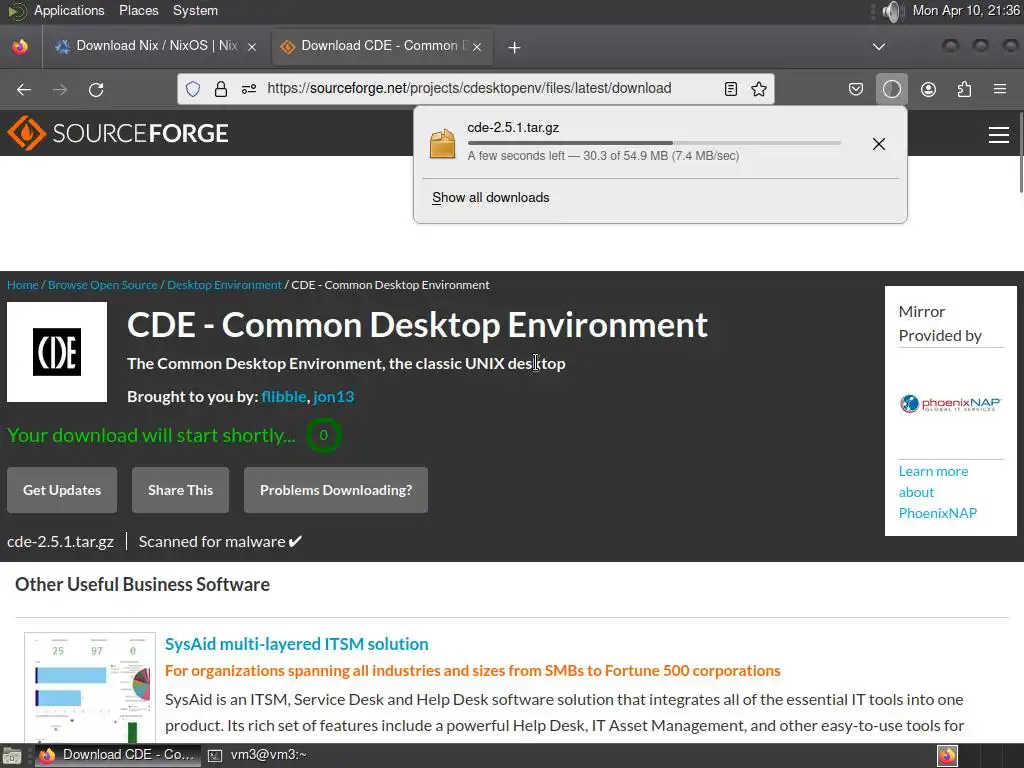This screenshot has height=768, width=1024.
Task: Click the page vertical scrollbar
Action: click(1021, 152)
